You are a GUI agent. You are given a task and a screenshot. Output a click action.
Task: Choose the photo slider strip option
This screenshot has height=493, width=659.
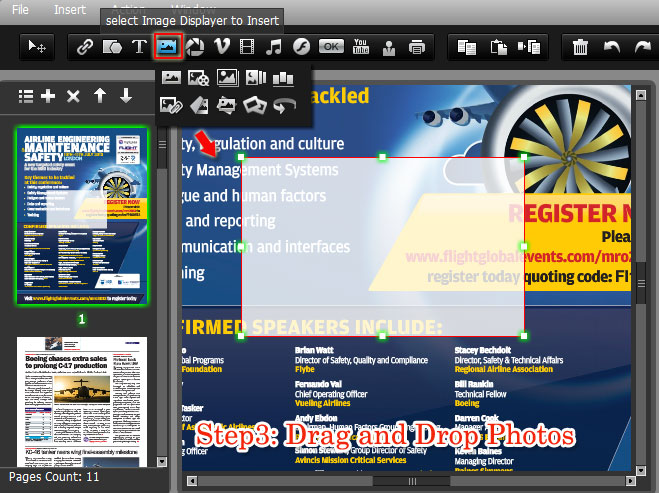(x=256, y=78)
